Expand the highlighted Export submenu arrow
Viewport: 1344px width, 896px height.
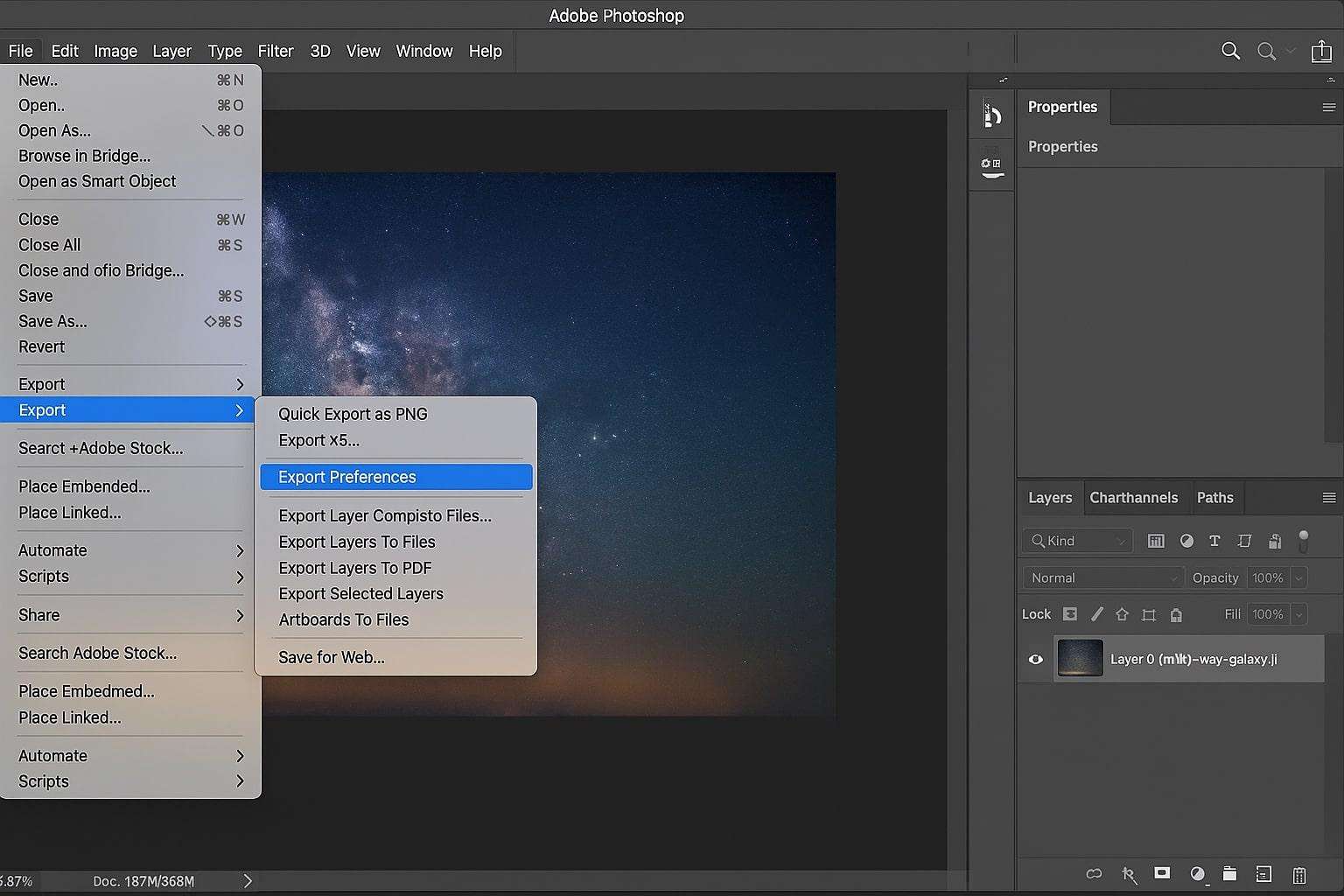(x=239, y=410)
